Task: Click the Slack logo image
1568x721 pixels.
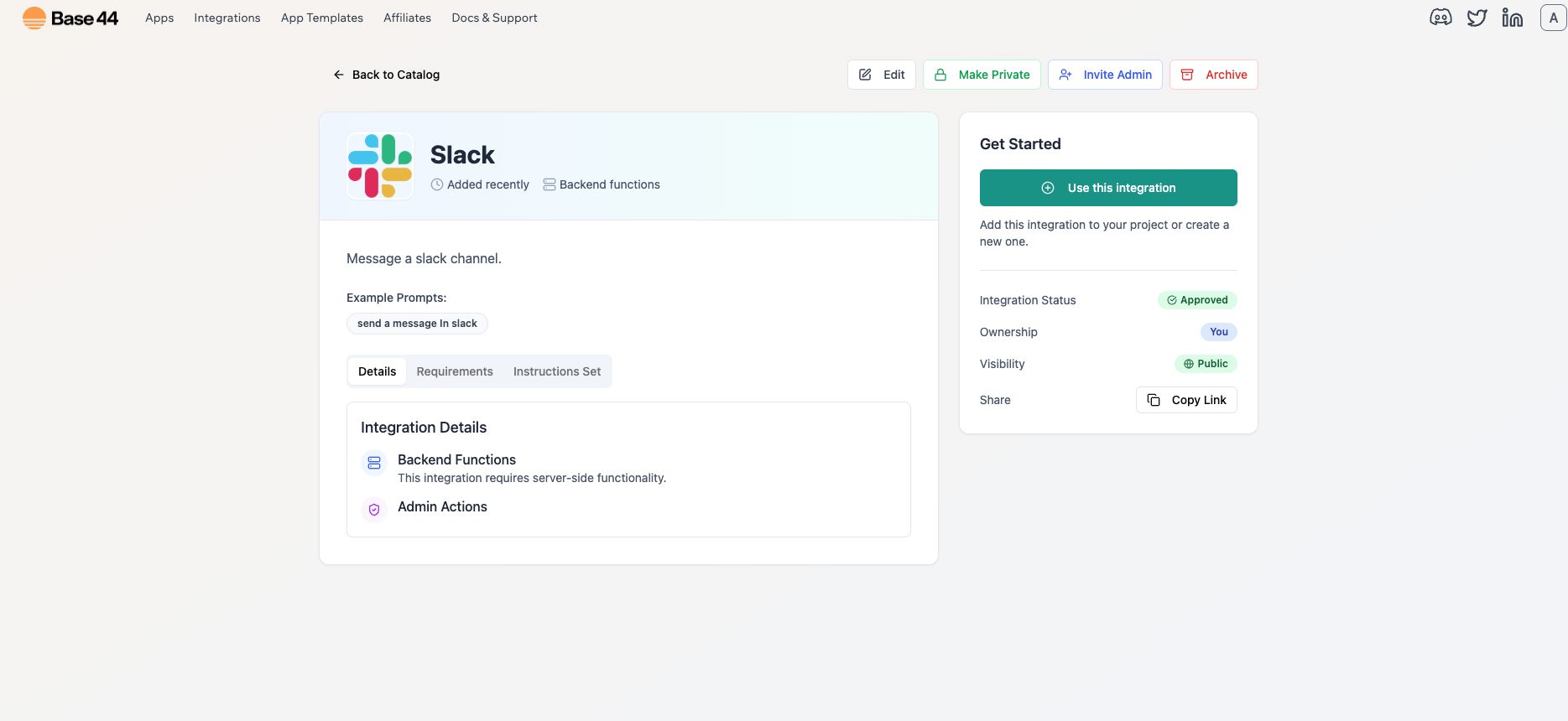Action: pos(380,166)
